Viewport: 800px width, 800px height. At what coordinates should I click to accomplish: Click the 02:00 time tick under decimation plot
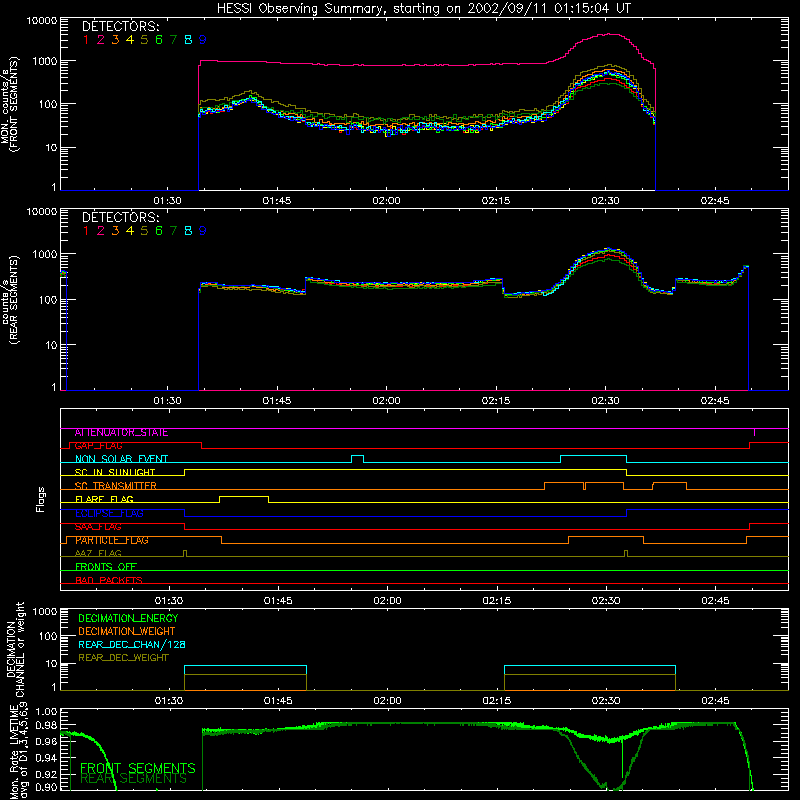pyautogui.click(x=387, y=701)
